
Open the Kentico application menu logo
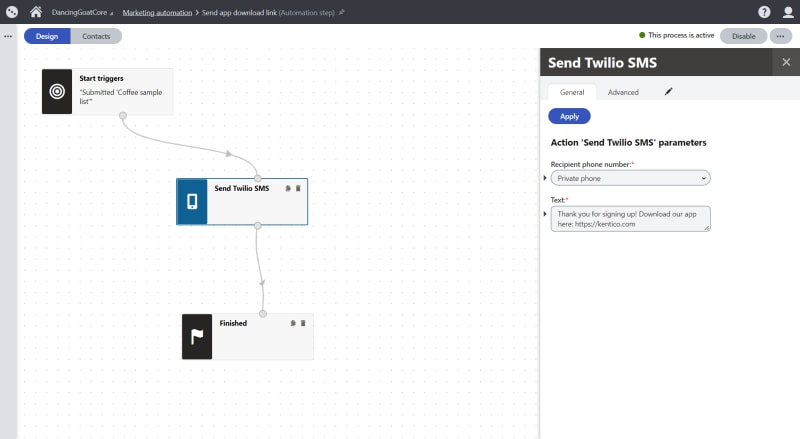click(x=12, y=12)
